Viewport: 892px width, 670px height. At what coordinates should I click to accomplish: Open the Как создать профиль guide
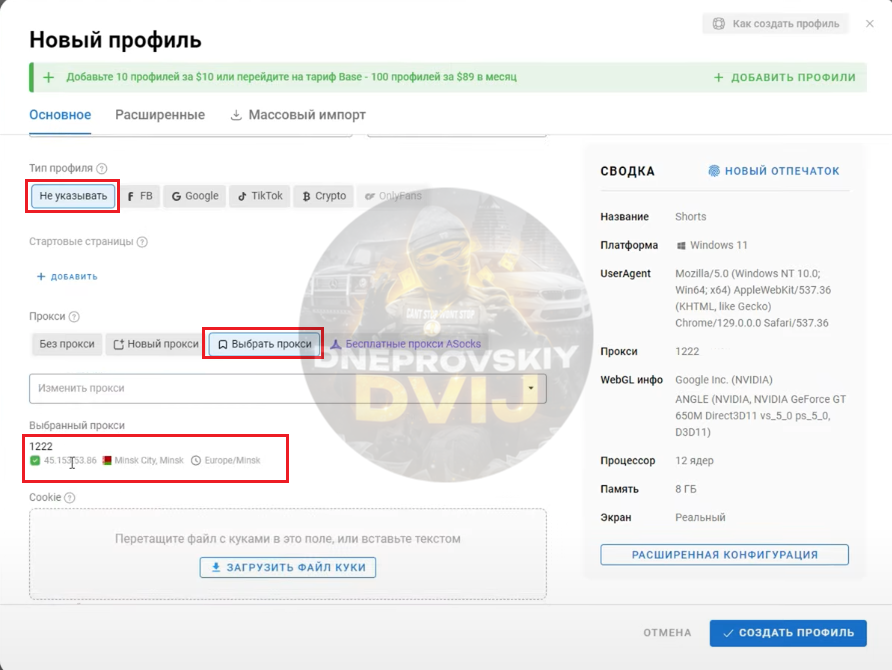776,24
